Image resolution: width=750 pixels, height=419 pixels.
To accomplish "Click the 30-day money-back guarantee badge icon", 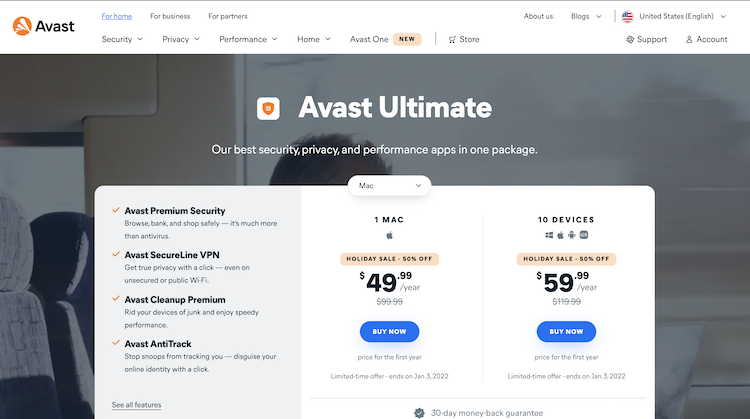I will [419, 412].
